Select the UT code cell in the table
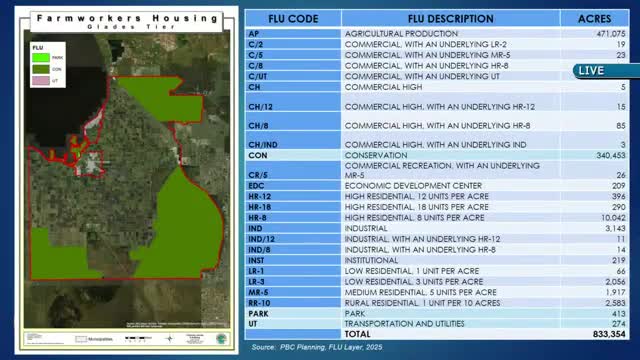This screenshot has width=640, height=360. pos(293,324)
